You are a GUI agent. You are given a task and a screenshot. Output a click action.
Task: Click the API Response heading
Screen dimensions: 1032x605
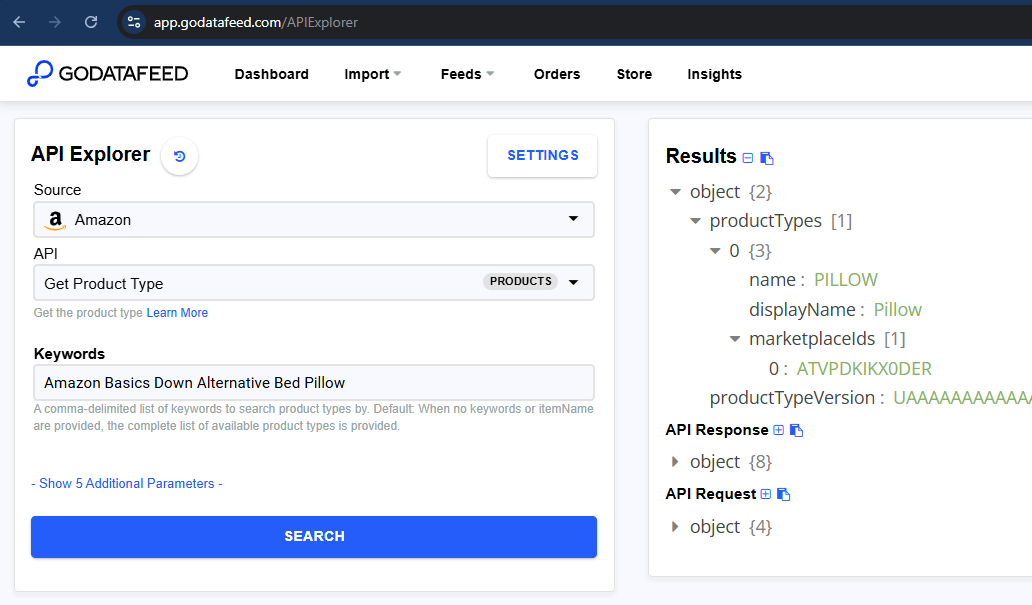(x=717, y=430)
